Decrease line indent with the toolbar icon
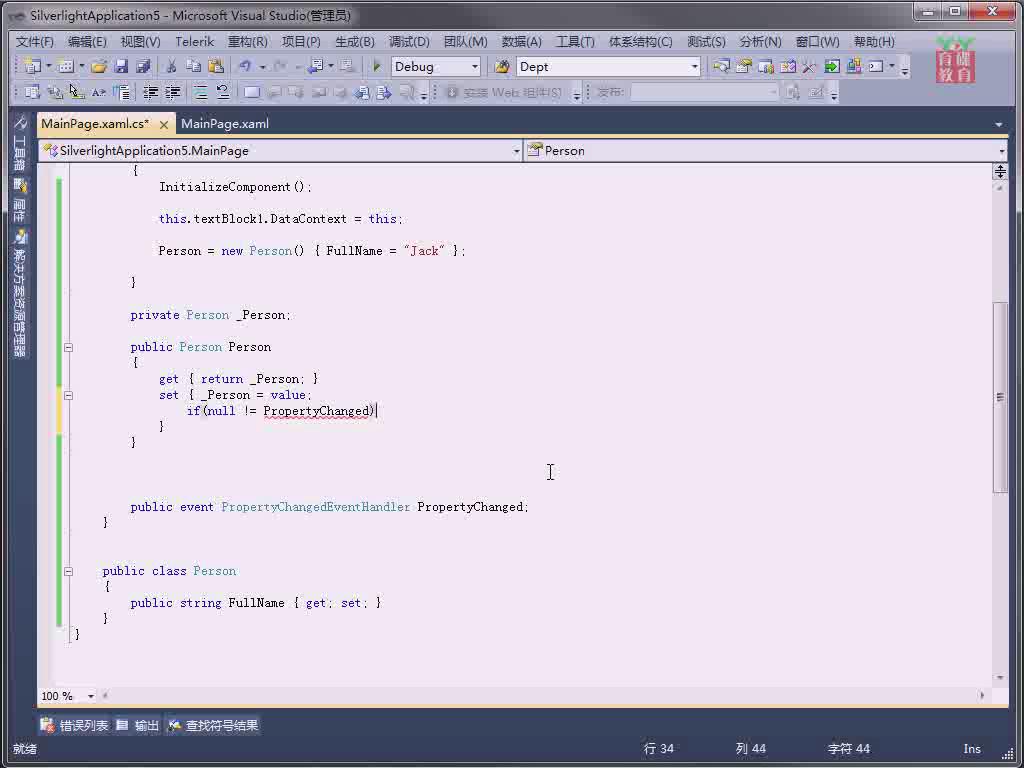 click(x=151, y=92)
